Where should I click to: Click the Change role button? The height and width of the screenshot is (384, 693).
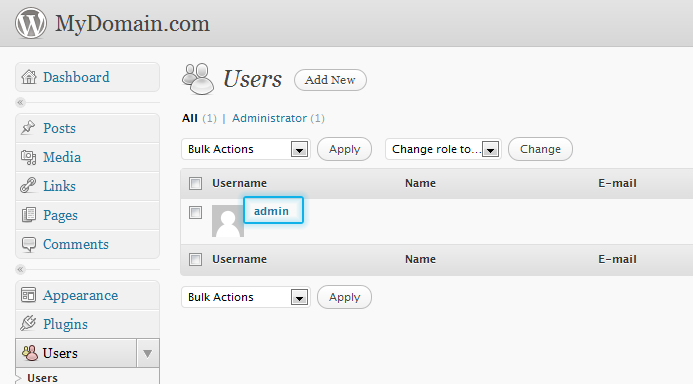coord(540,149)
